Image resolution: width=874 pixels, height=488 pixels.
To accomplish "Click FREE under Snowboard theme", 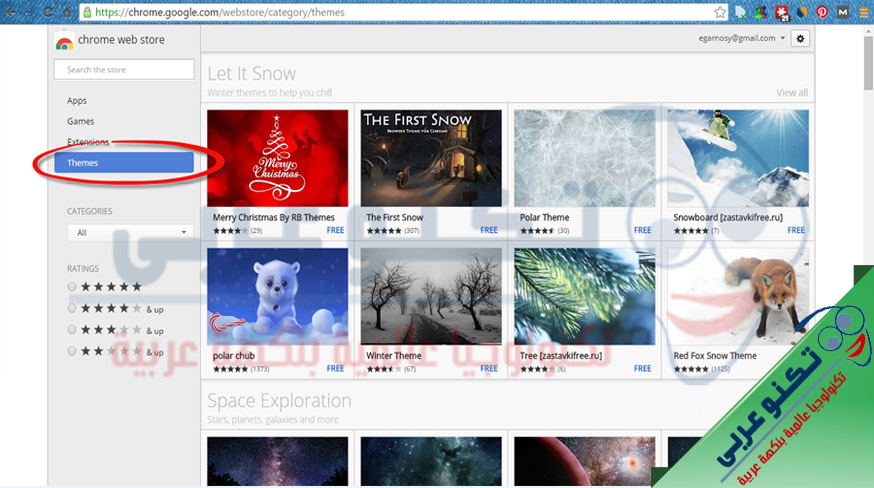I will (796, 230).
